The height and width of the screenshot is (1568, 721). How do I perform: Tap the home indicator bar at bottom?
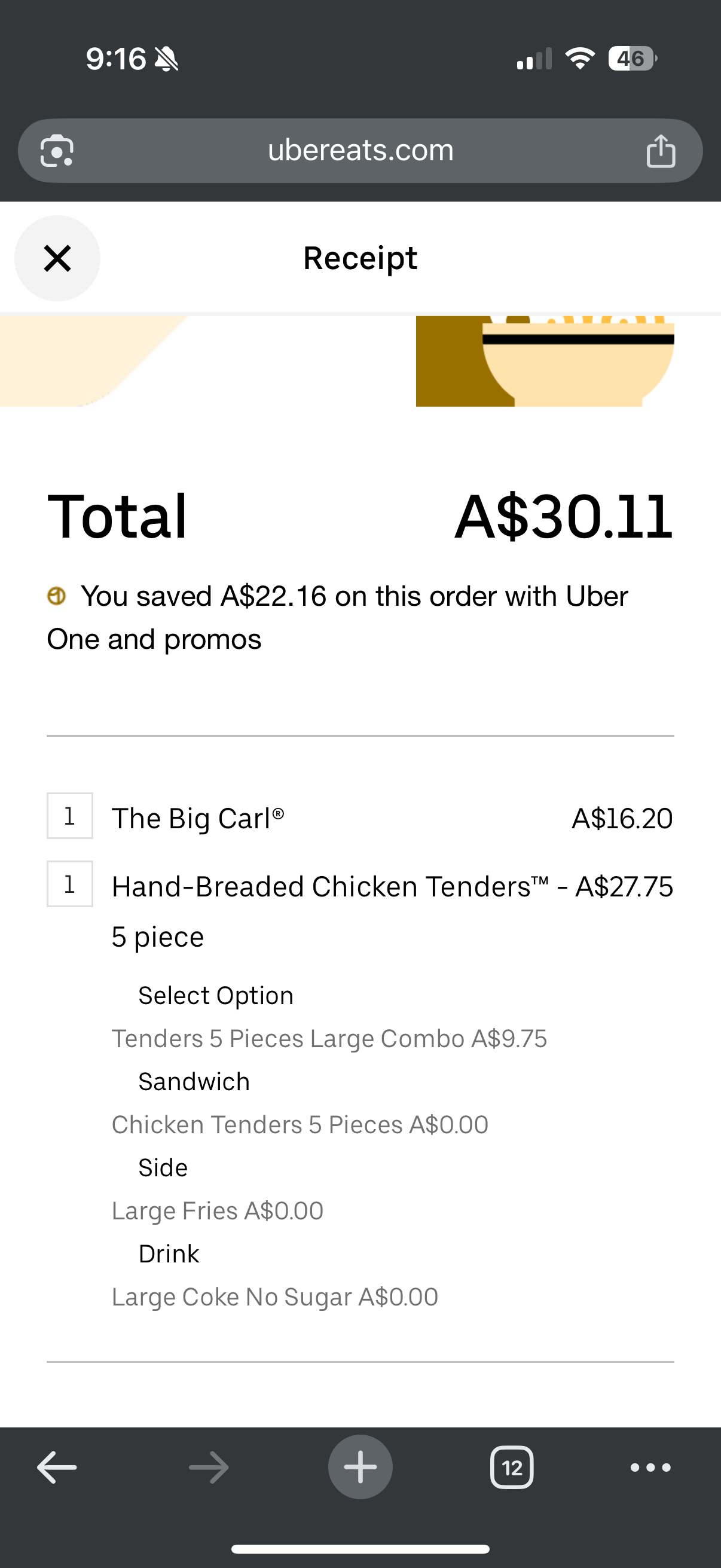coord(360,1548)
